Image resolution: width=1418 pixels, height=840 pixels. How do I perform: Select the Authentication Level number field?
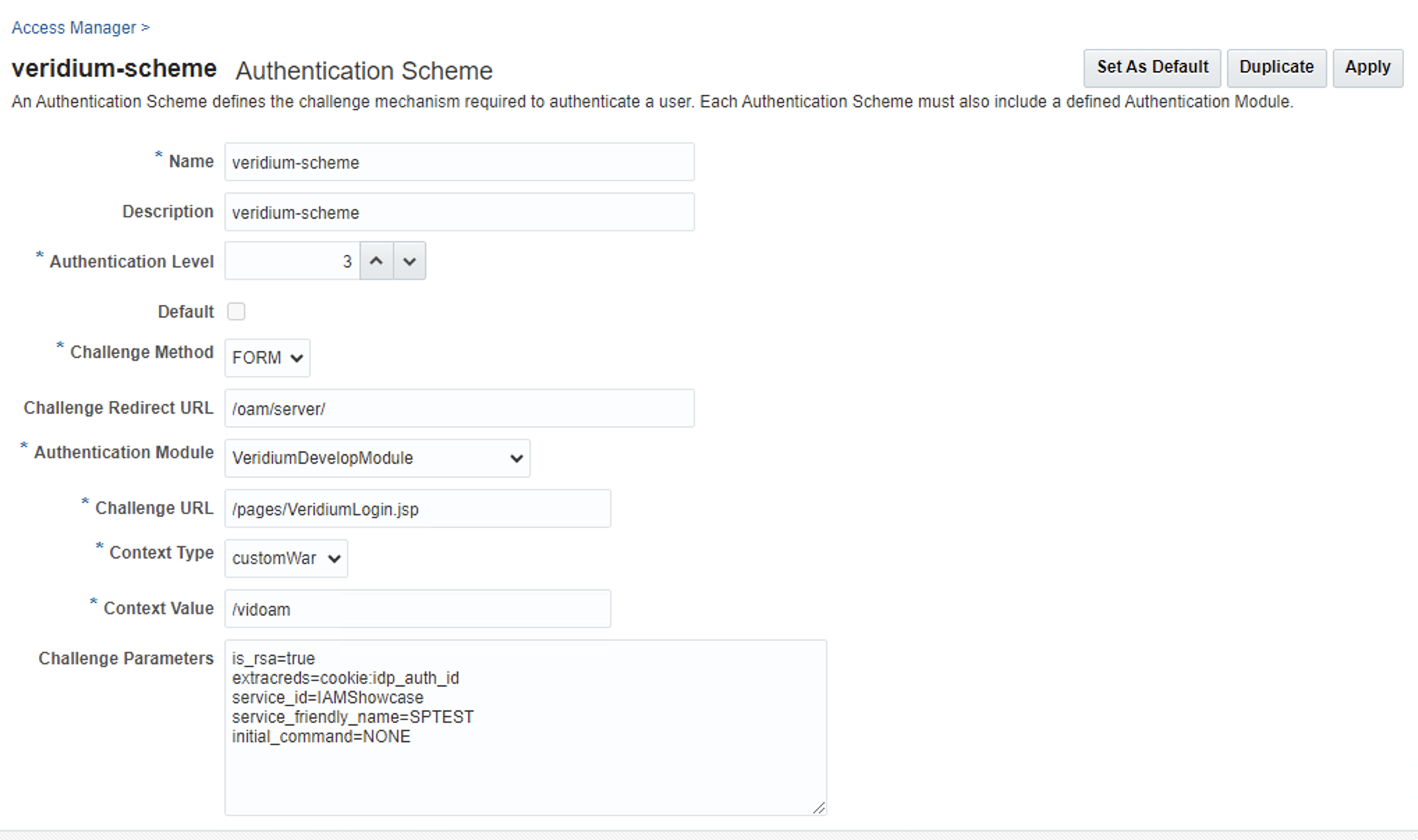pyautogui.click(x=292, y=261)
